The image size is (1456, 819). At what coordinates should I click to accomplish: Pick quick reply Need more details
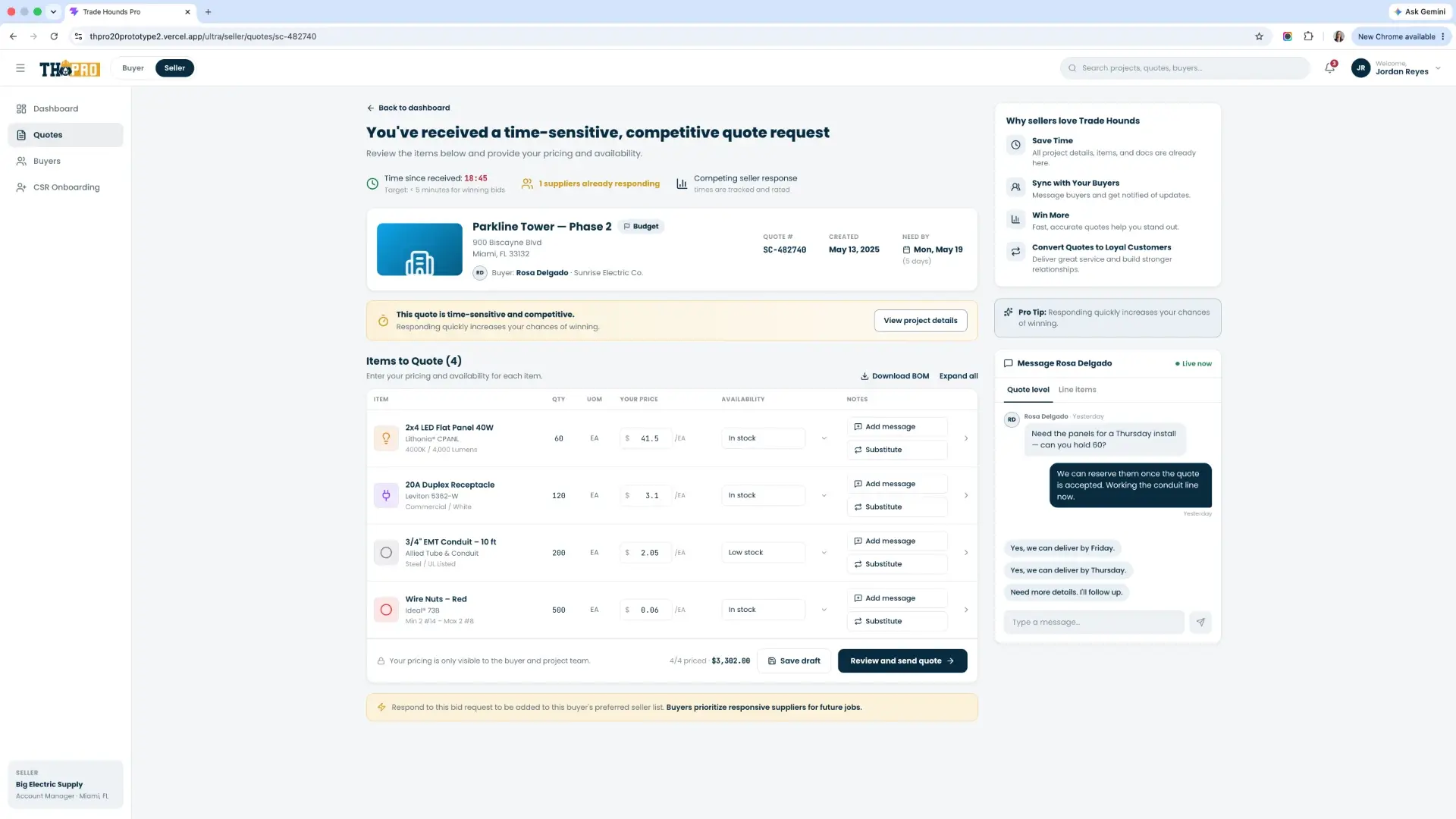[1065, 592]
